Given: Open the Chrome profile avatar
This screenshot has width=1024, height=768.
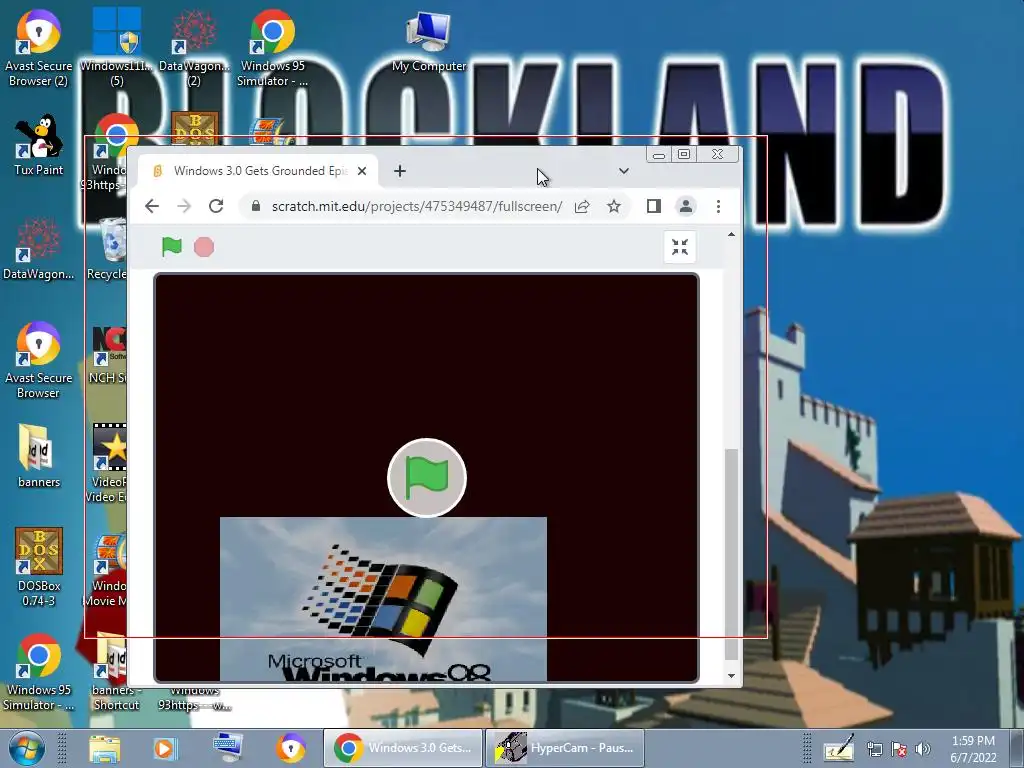Looking at the screenshot, I should [x=686, y=206].
